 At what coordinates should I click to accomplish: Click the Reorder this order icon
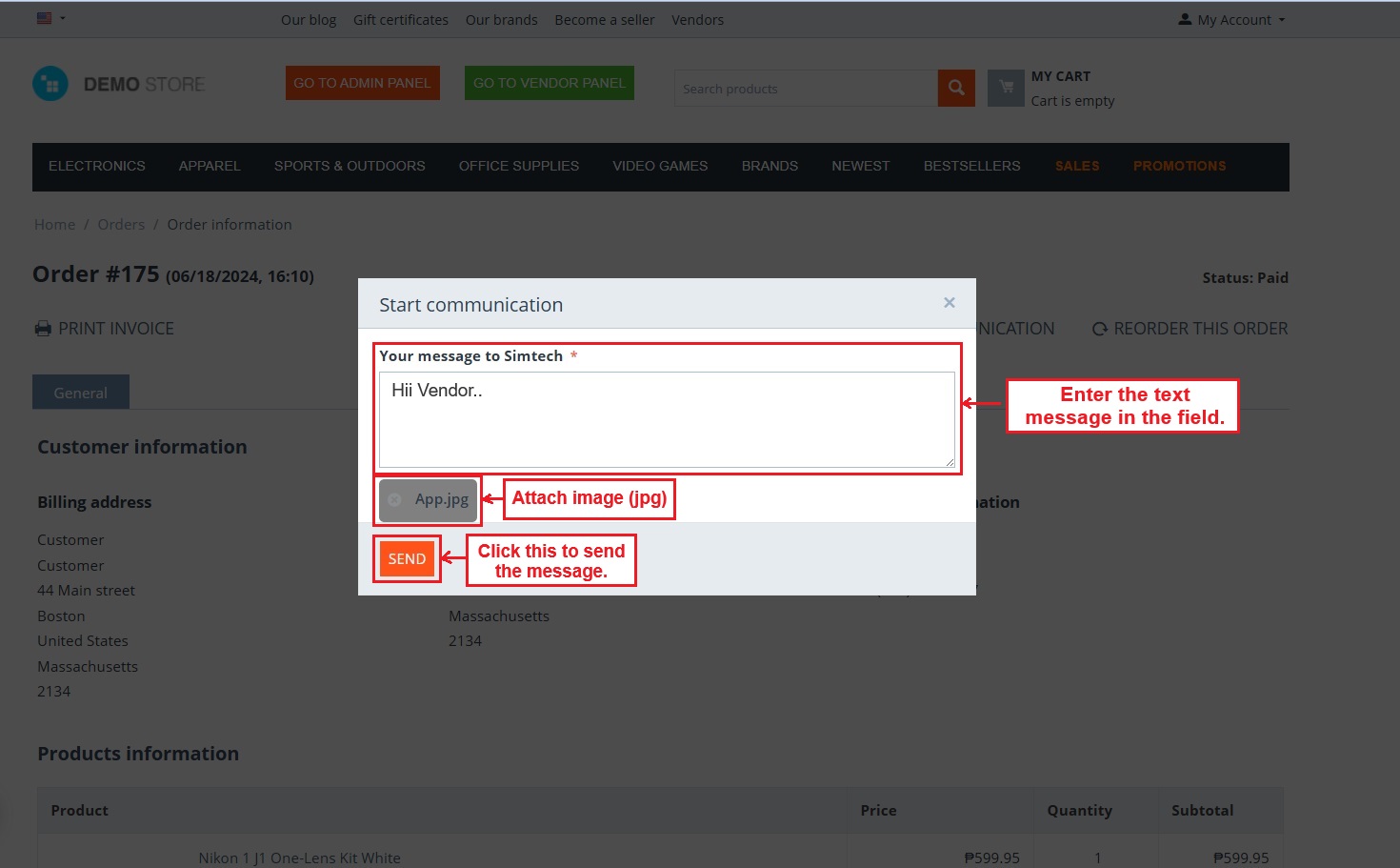[1099, 329]
